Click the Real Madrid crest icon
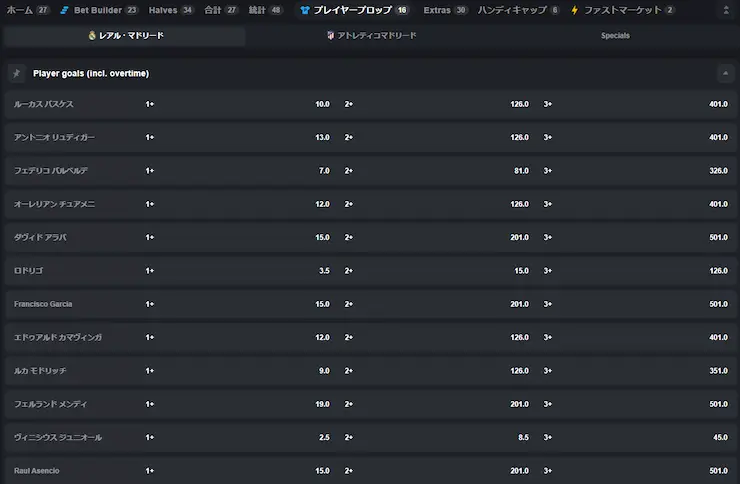The height and width of the screenshot is (484, 740). pyautogui.click(x=92, y=35)
